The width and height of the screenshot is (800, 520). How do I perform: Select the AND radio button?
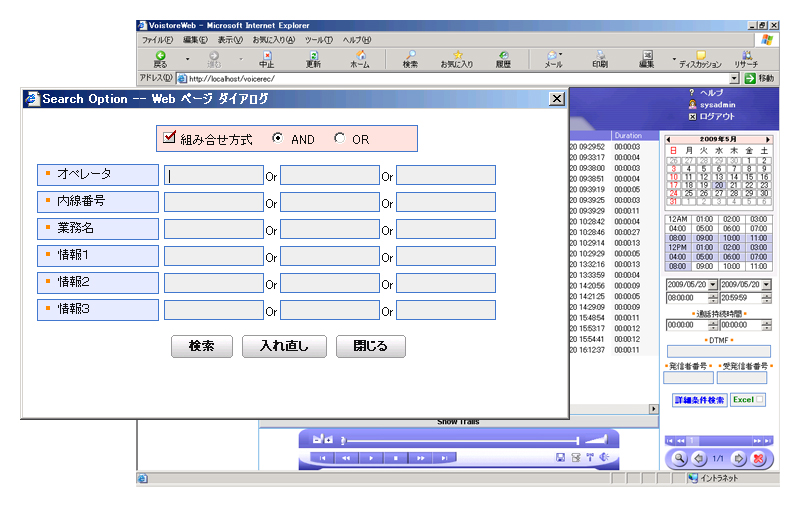277,138
